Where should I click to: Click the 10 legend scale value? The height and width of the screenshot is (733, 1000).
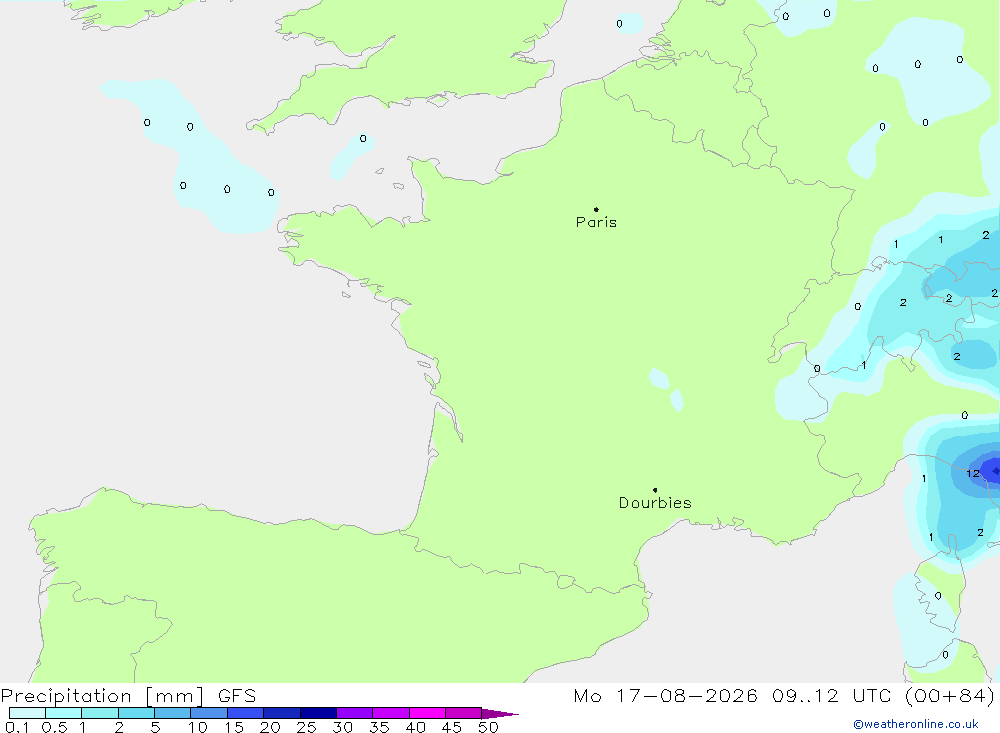coord(198,727)
